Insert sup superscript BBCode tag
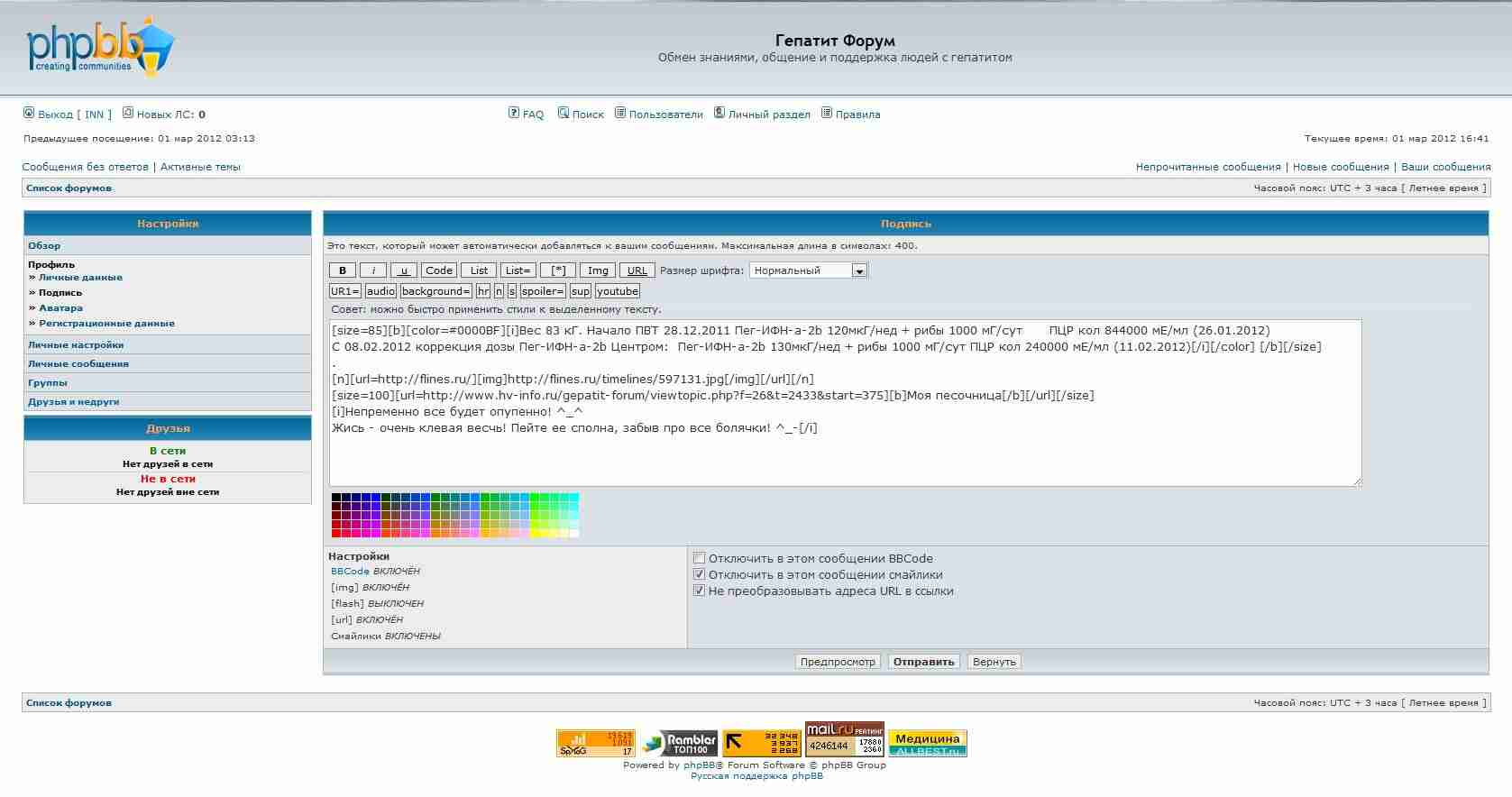 tap(581, 291)
